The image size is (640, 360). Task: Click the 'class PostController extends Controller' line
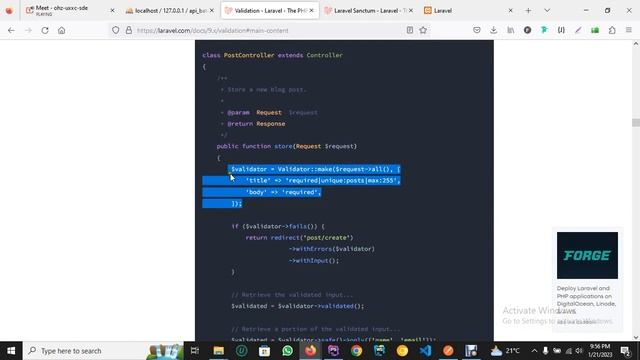(x=272, y=55)
